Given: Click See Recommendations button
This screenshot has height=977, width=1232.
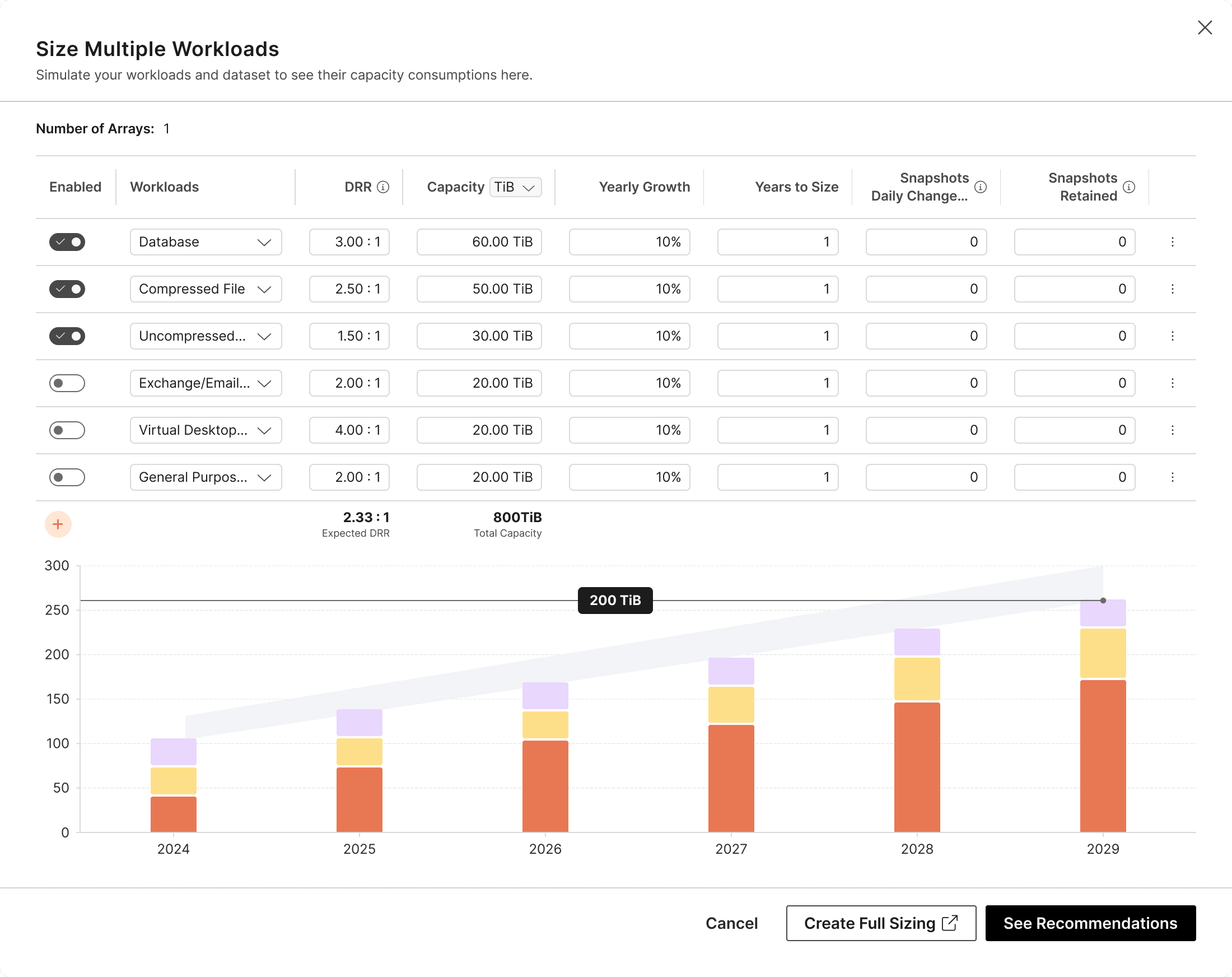Looking at the screenshot, I should [1090, 923].
